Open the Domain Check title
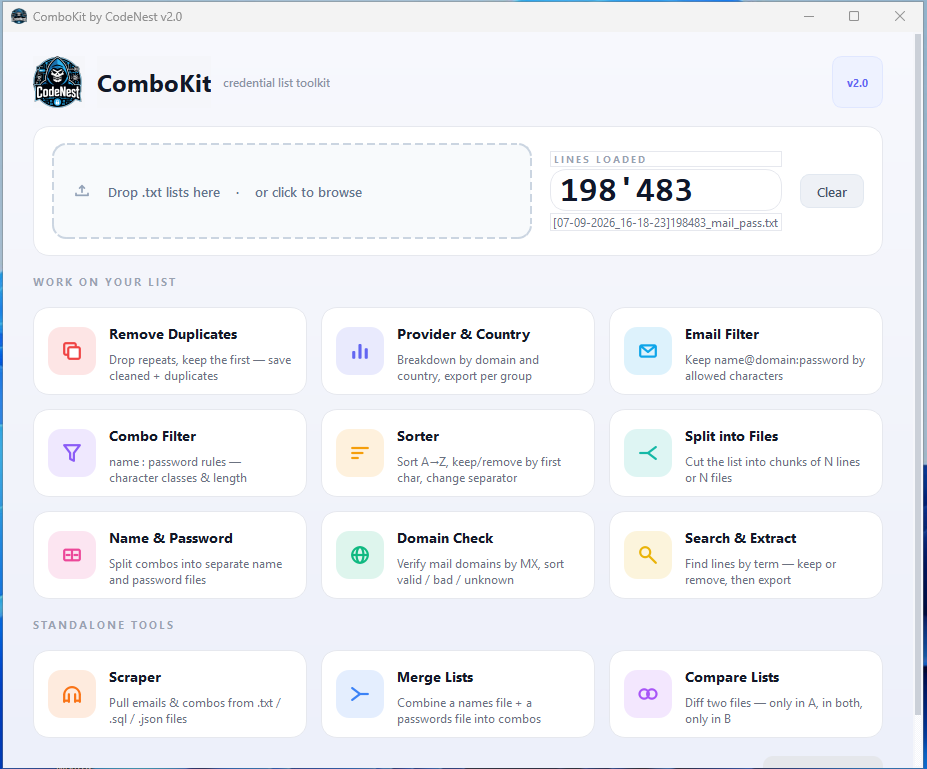Screen dimensions: 927x769 click(x=445, y=538)
